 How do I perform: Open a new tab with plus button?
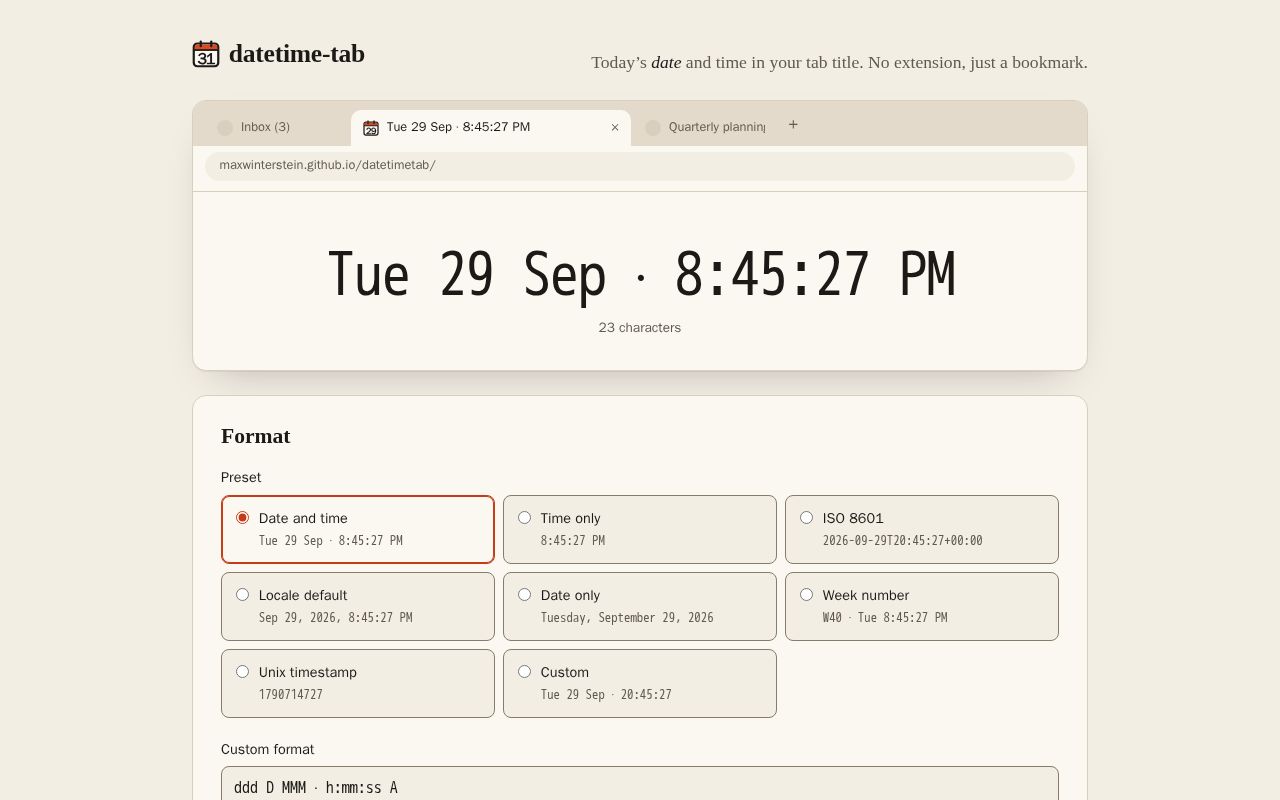[793, 125]
